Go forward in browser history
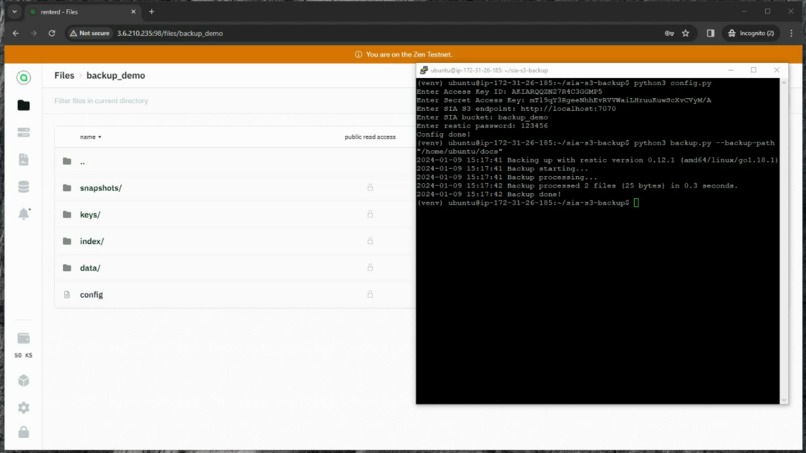The height and width of the screenshot is (453, 806). click(34, 33)
